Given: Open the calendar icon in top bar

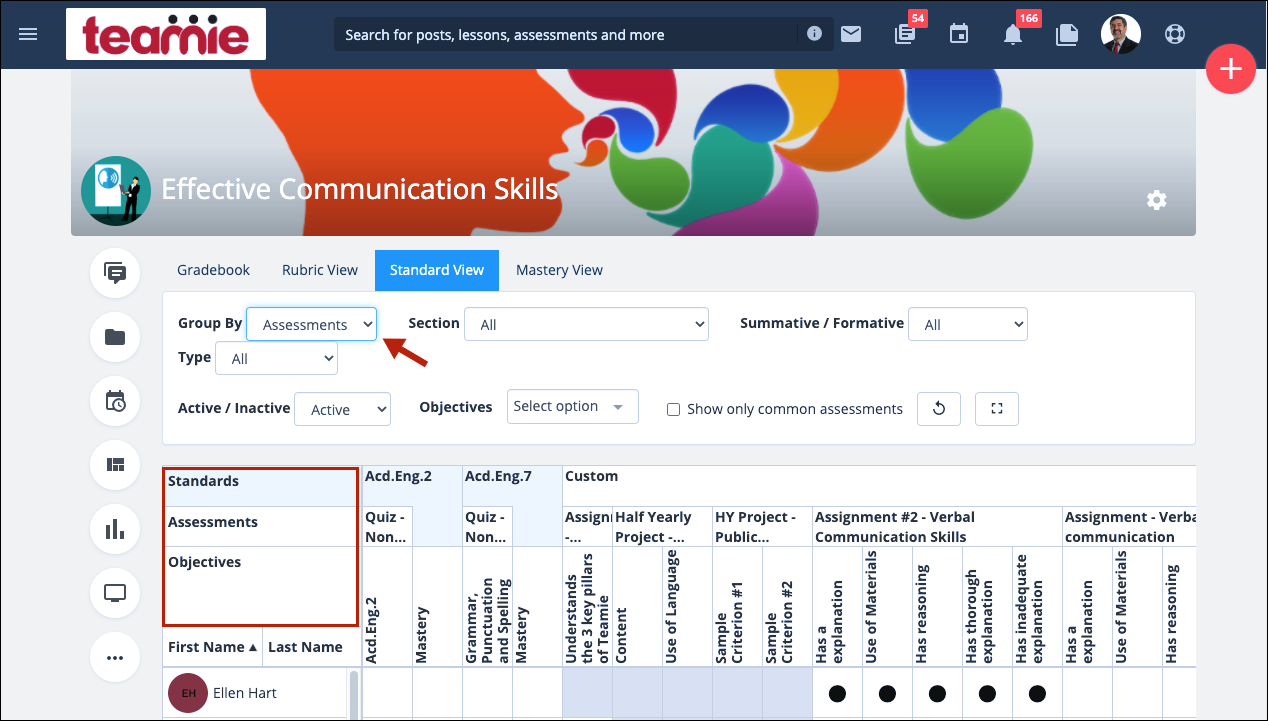Looking at the screenshot, I should click(x=959, y=34).
